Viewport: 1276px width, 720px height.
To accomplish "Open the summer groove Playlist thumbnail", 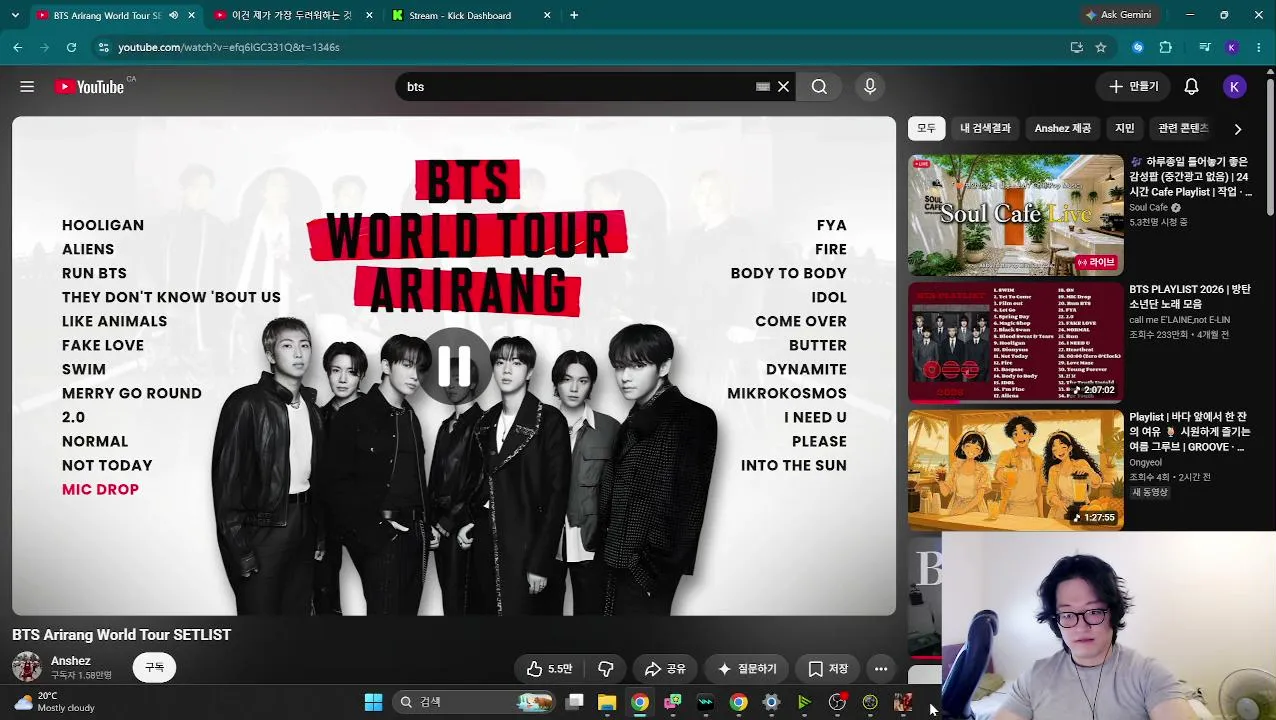I will pos(1015,470).
